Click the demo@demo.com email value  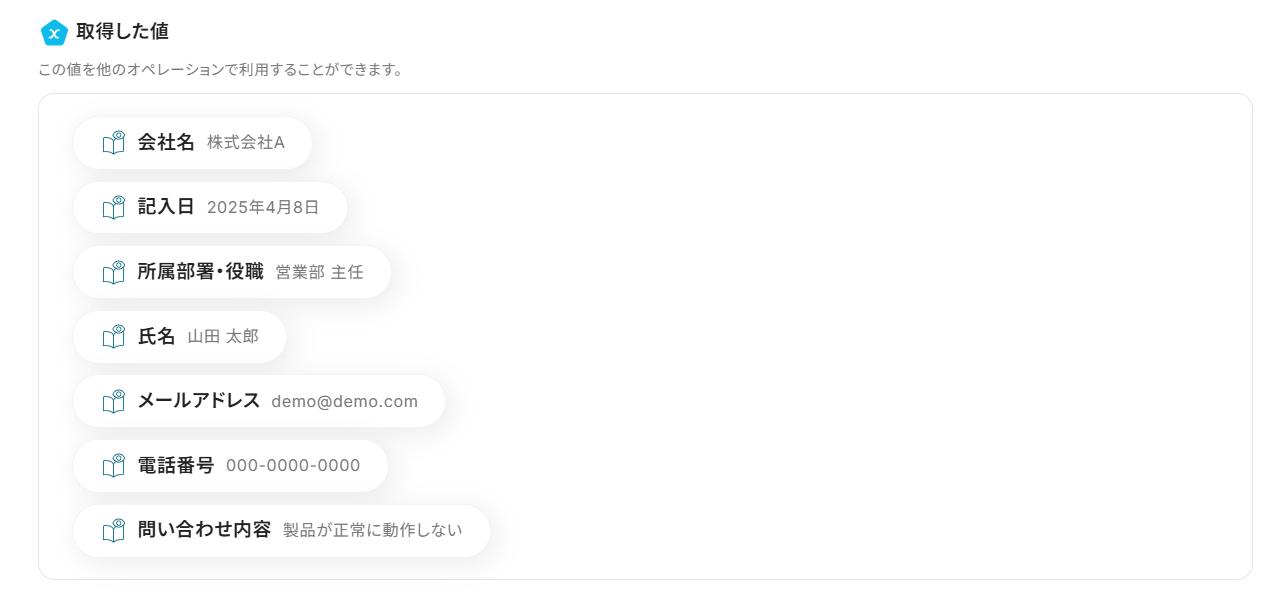pos(344,401)
